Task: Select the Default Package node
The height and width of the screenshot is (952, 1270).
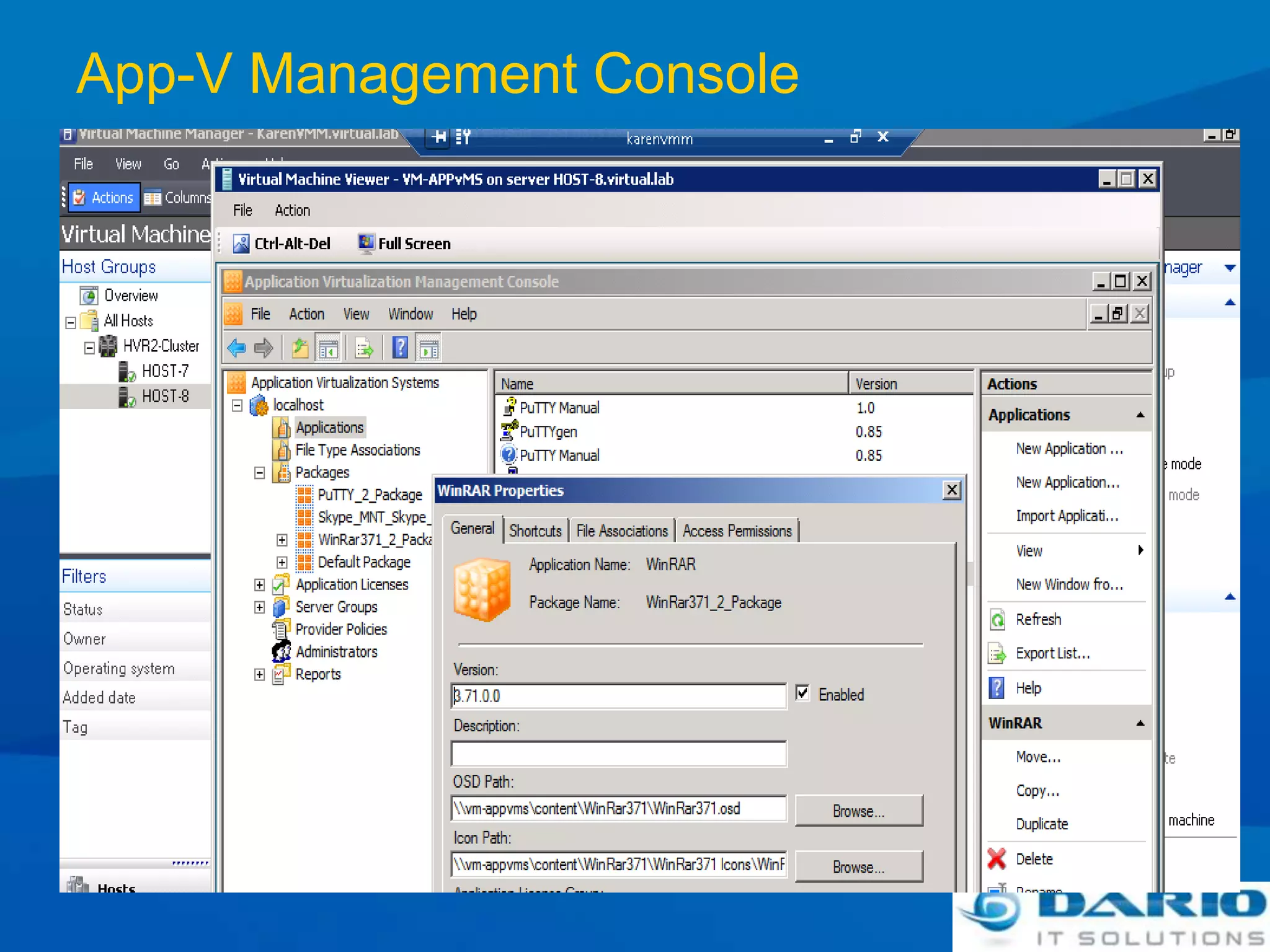Action: coord(364,562)
